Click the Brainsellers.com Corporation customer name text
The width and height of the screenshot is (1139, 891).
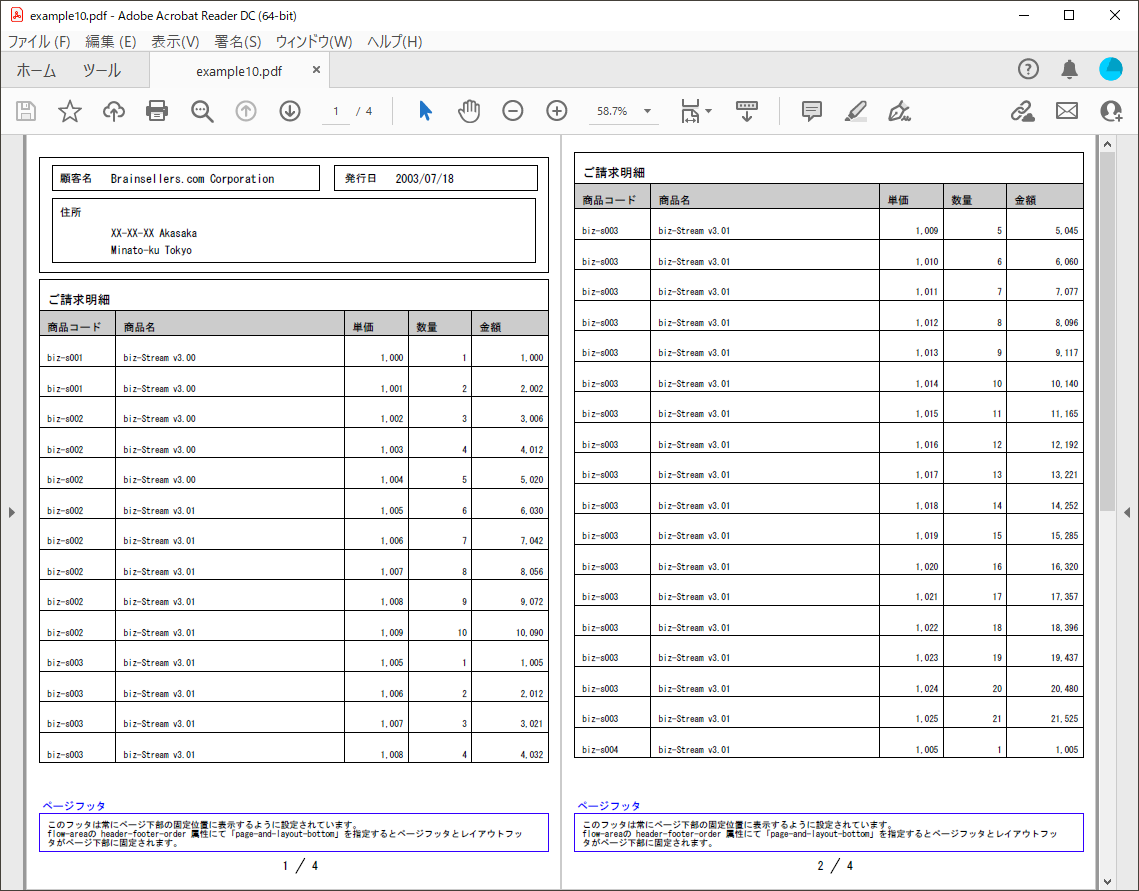coord(192,179)
